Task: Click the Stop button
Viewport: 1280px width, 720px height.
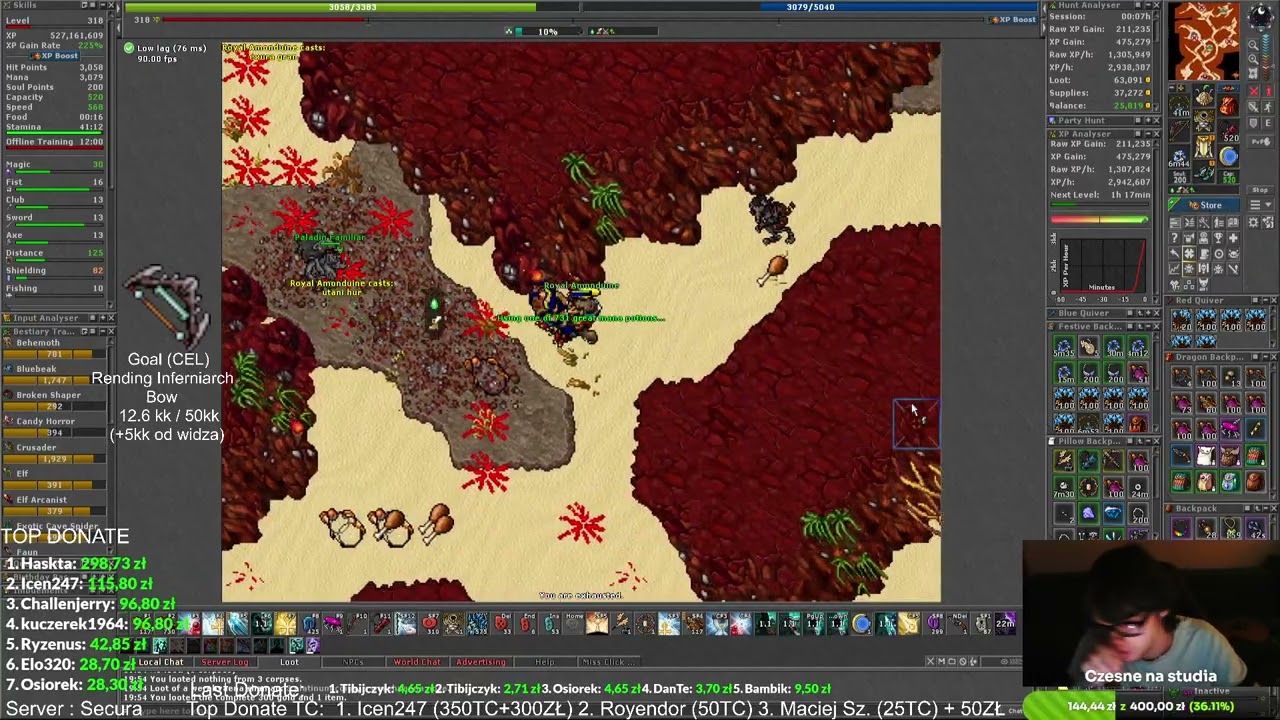Action: 1261,190
